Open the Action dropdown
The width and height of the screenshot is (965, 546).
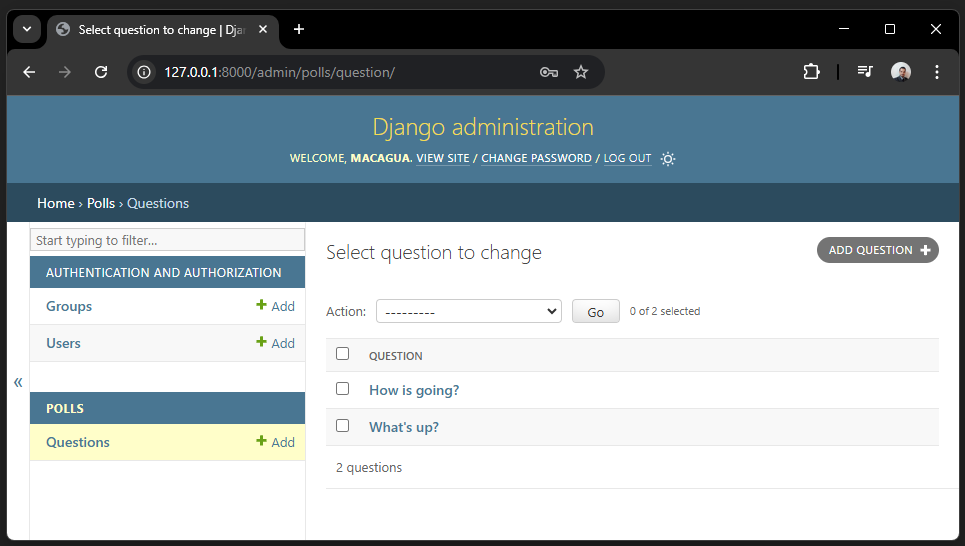[x=469, y=311]
